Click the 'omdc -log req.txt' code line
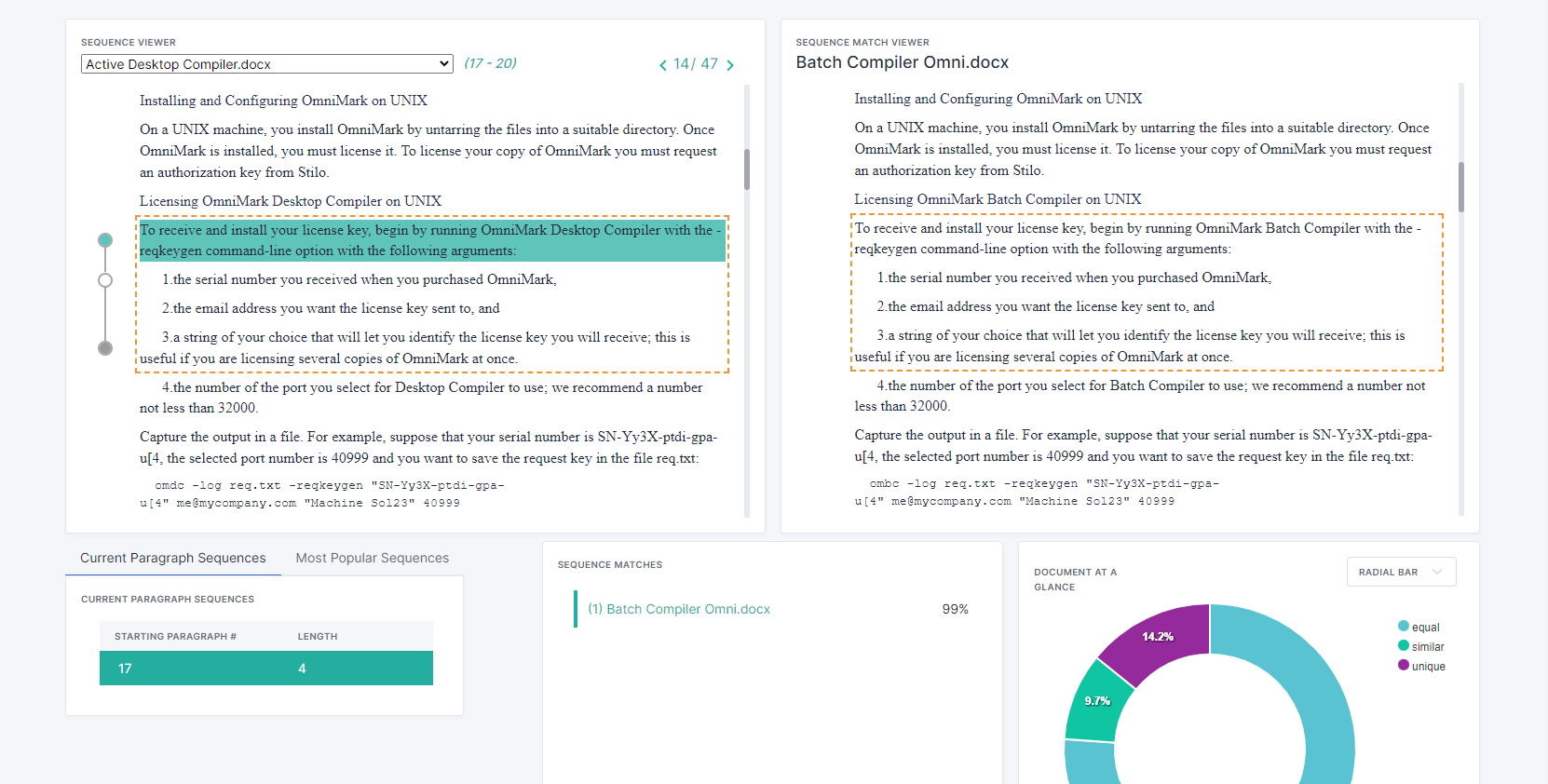 click(x=322, y=494)
